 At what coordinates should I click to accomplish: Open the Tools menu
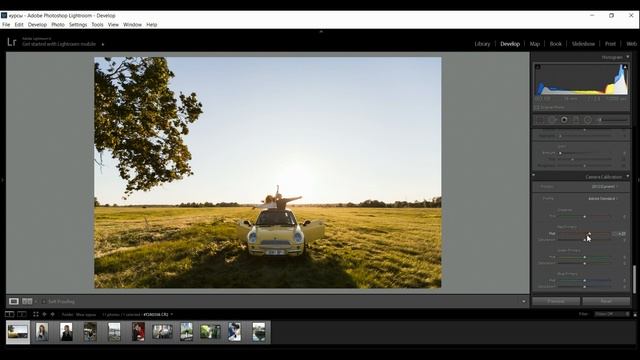point(98,24)
